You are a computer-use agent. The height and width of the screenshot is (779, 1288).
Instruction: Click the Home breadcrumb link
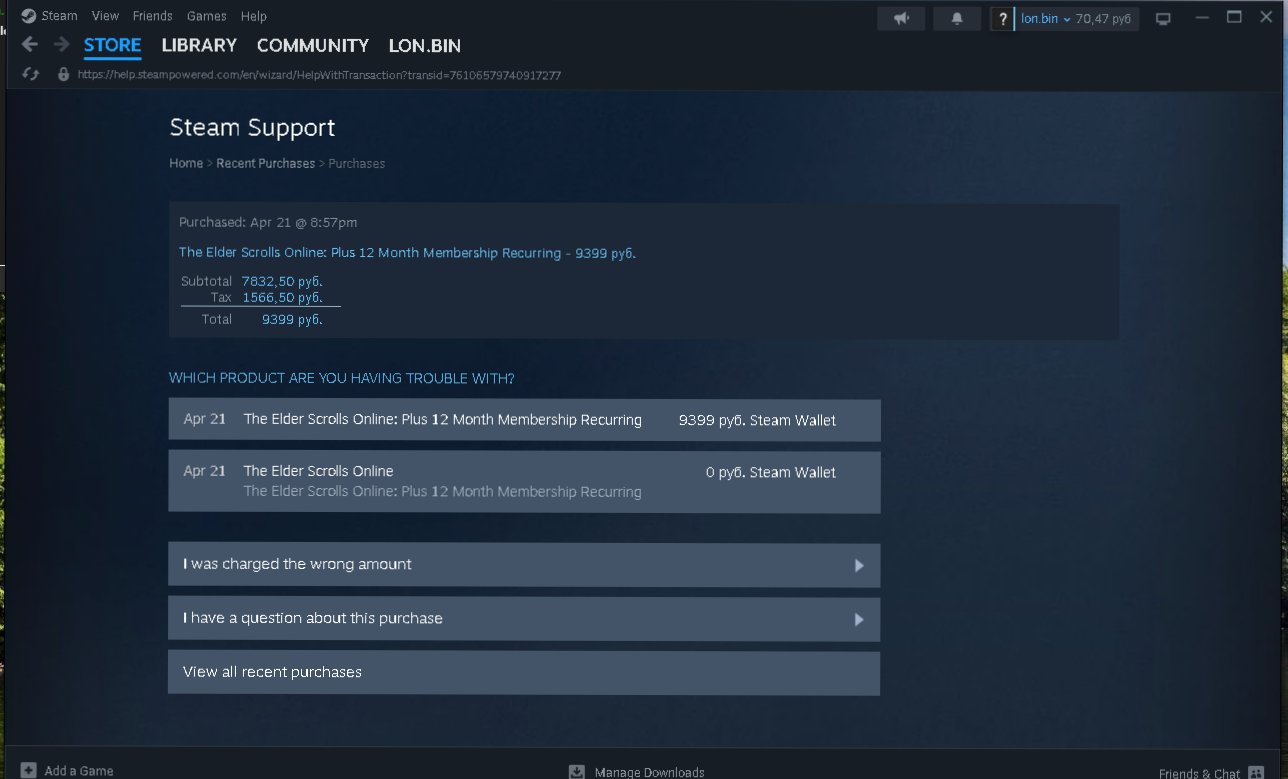(x=186, y=163)
